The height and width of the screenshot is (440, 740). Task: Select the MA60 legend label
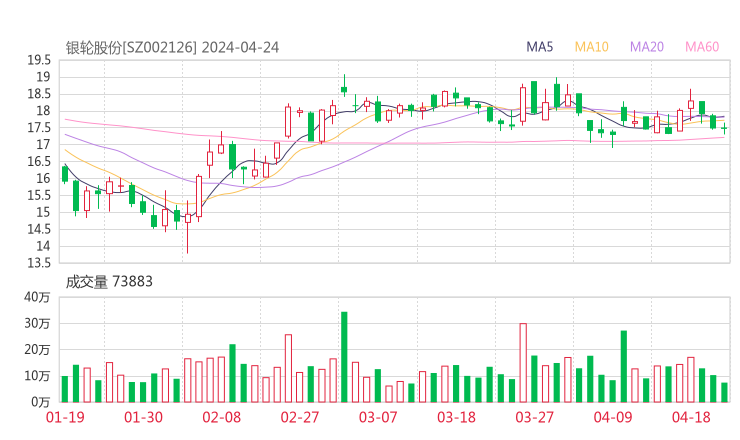pos(702,47)
